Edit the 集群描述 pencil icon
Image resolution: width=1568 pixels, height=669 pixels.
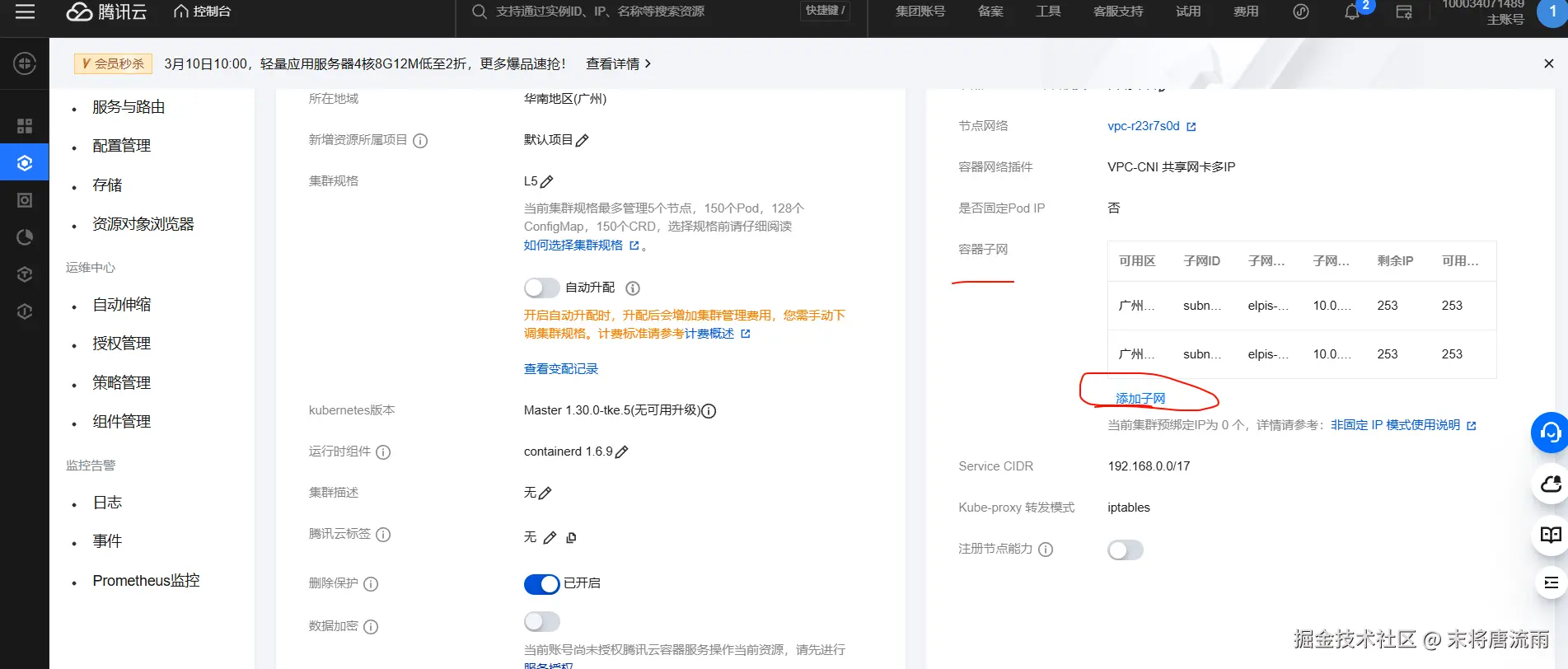point(545,493)
